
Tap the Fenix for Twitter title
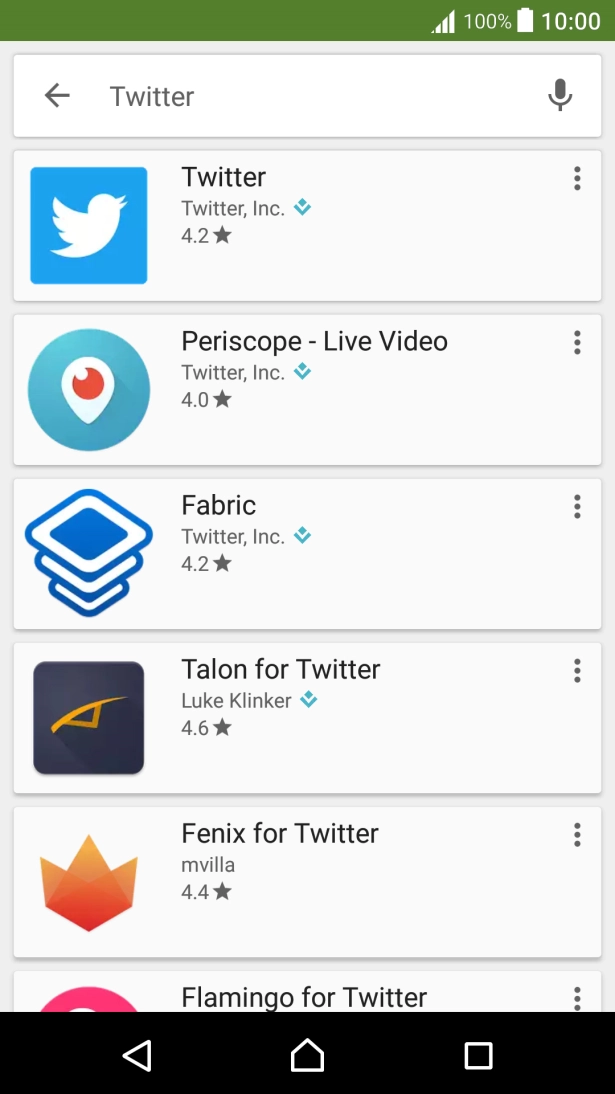tap(280, 833)
